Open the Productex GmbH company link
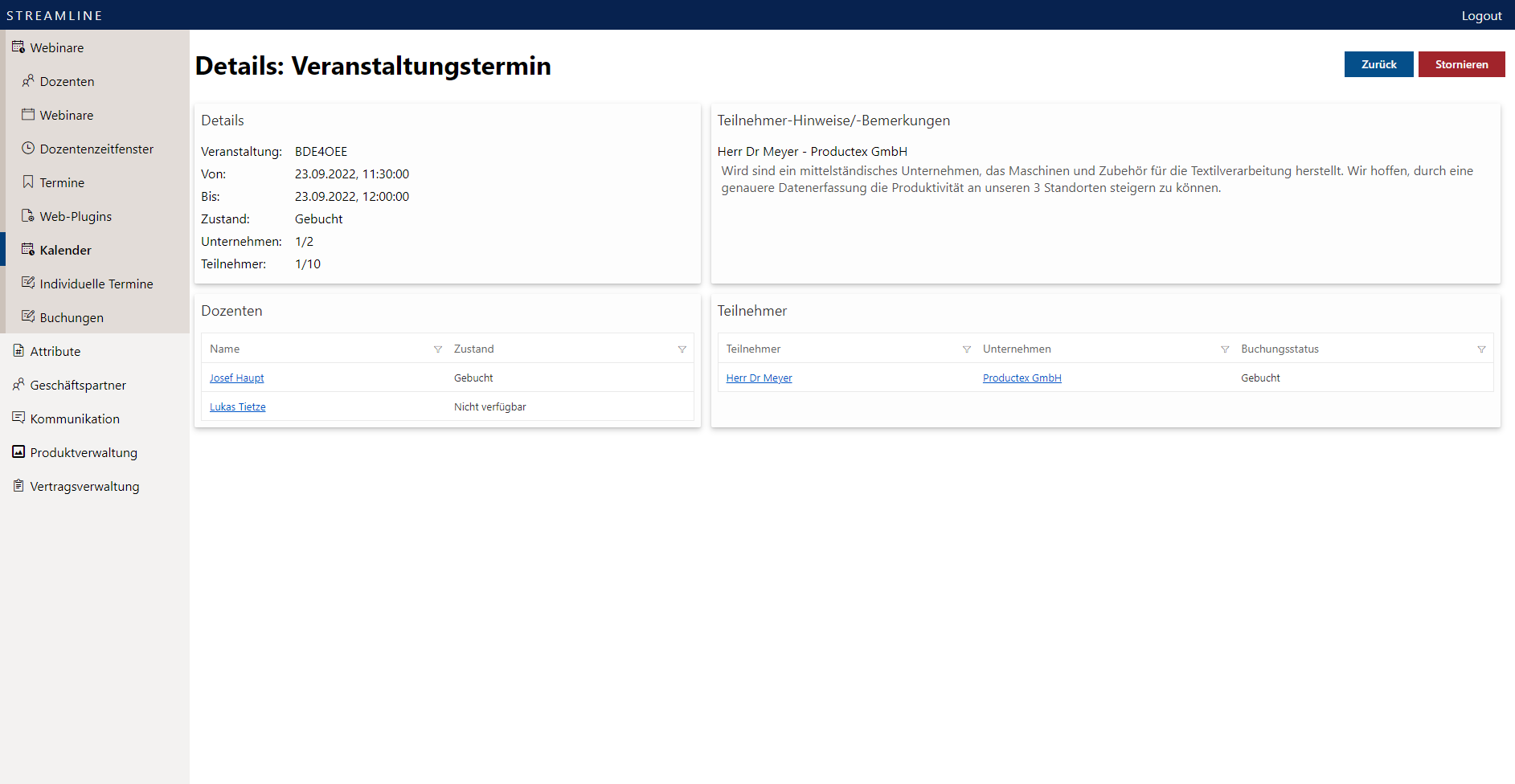The image size is (1515, 784). pos(1022,378)
